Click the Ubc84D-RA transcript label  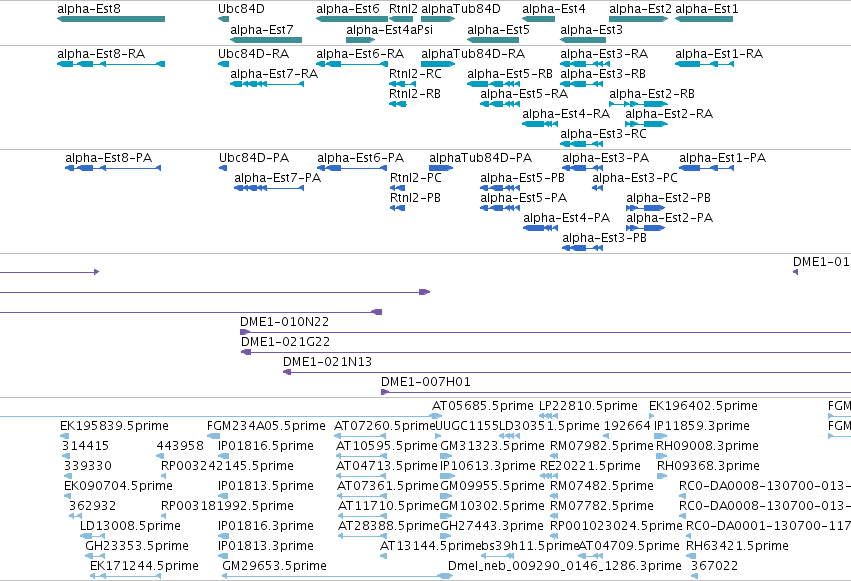pyautogui.click(x=253, y=54)
